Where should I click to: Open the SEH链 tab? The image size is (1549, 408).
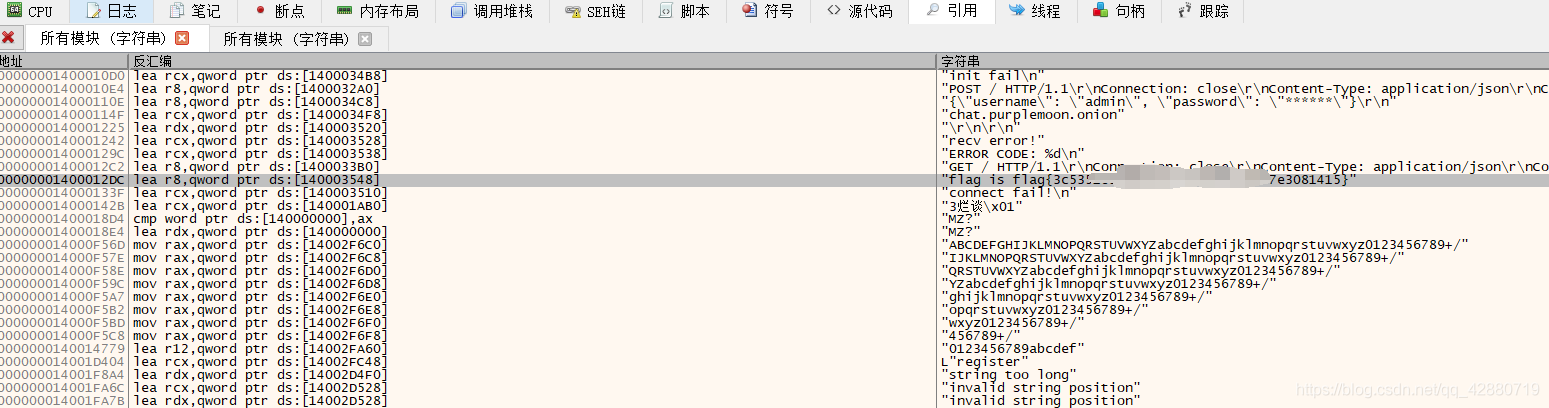(x=595, y=12)
